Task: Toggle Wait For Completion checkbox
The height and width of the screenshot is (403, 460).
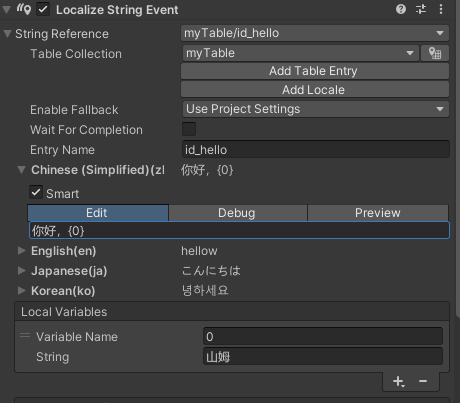Action: [x=189, y=129]
